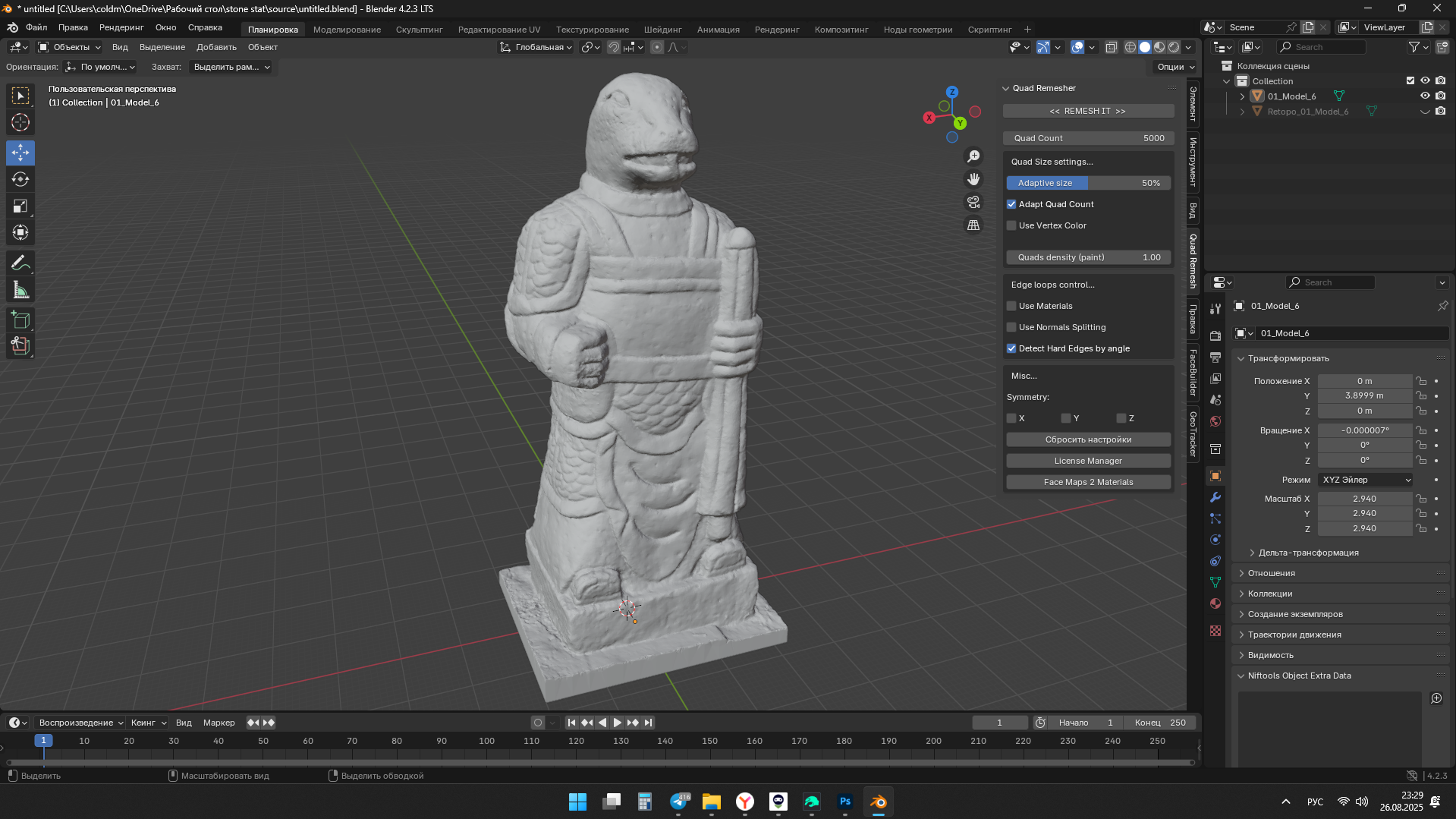Uncheck Detect Hard Edges by angle

click(1011, 348)
